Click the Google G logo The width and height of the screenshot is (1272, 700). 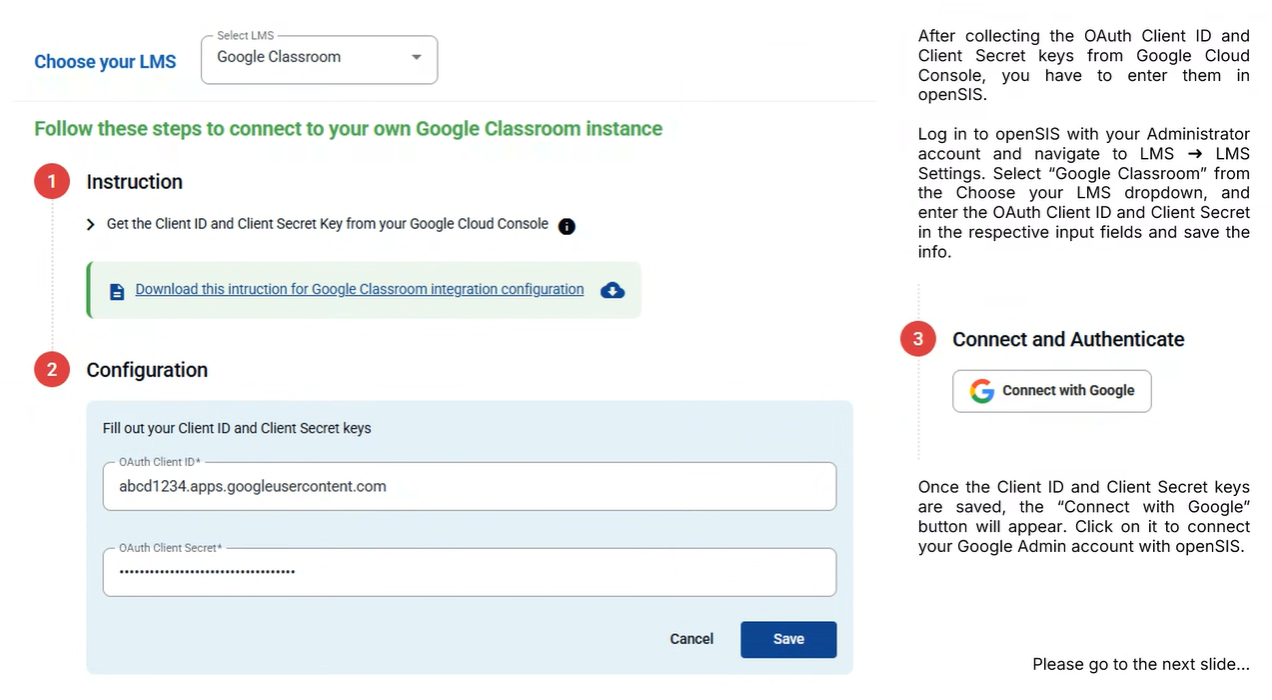pyautogui.click(x=982, y=391)
